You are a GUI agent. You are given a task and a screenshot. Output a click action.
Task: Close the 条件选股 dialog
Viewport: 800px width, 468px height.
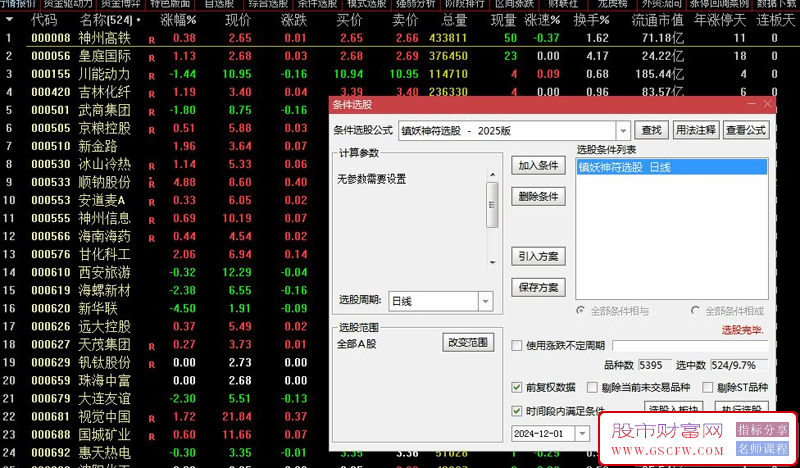(x=767, y=104)
